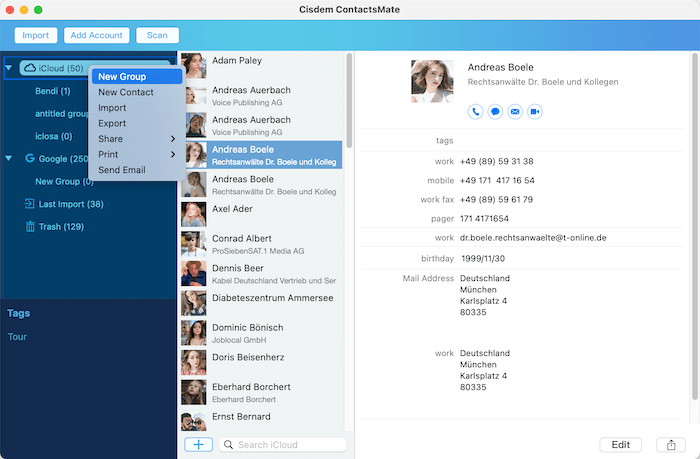The height and width of the screenshot is (459, 700).
Task: Email the contact via the envelope icon
Action: pos(515,112)
